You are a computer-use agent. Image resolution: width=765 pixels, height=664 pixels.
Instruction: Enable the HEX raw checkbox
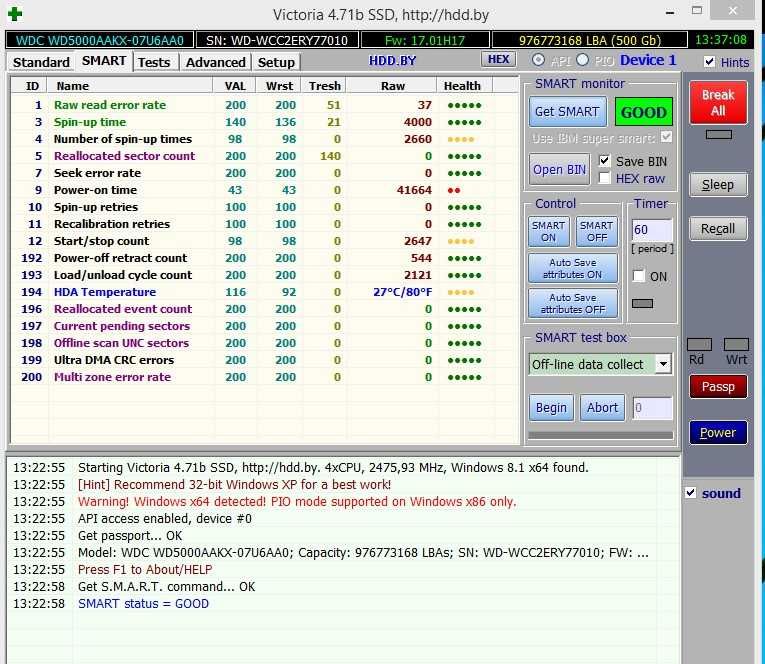(x=604, y=178)
